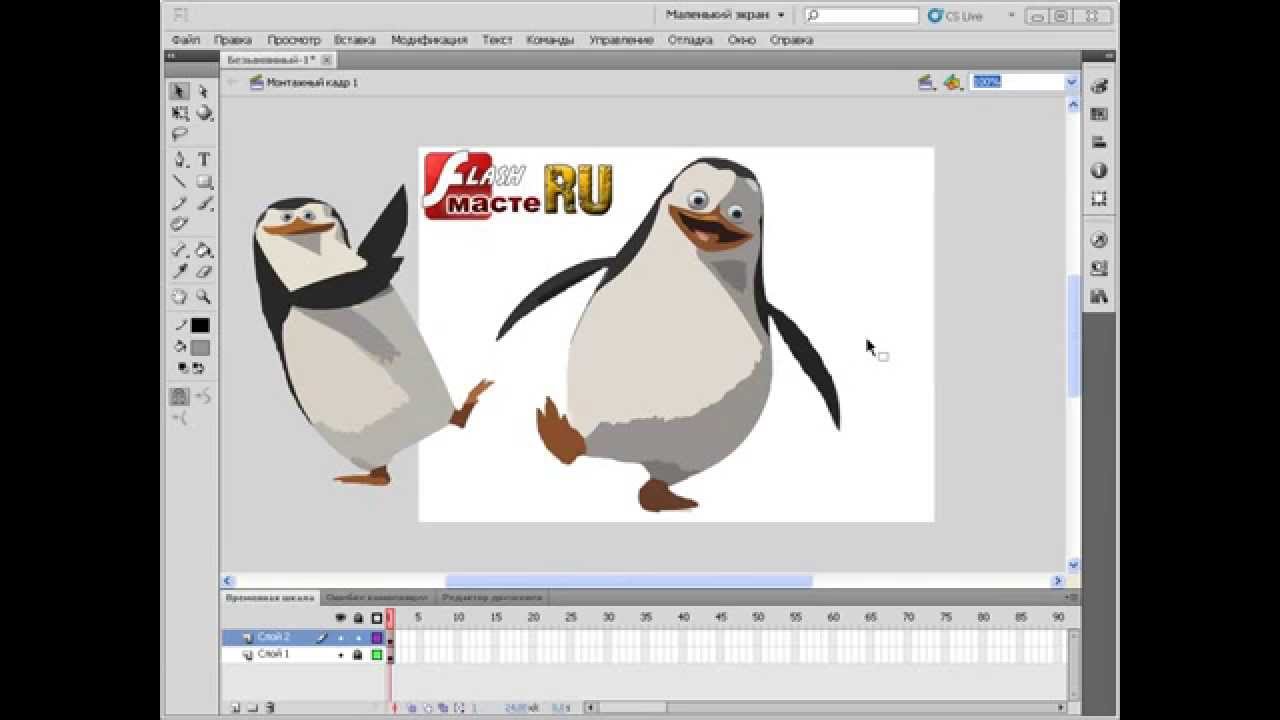Image resolution: width=1280 pixels, height=720 pixels.
Task: Switch to the Timeline tab
Action: [x=270, y=598]
